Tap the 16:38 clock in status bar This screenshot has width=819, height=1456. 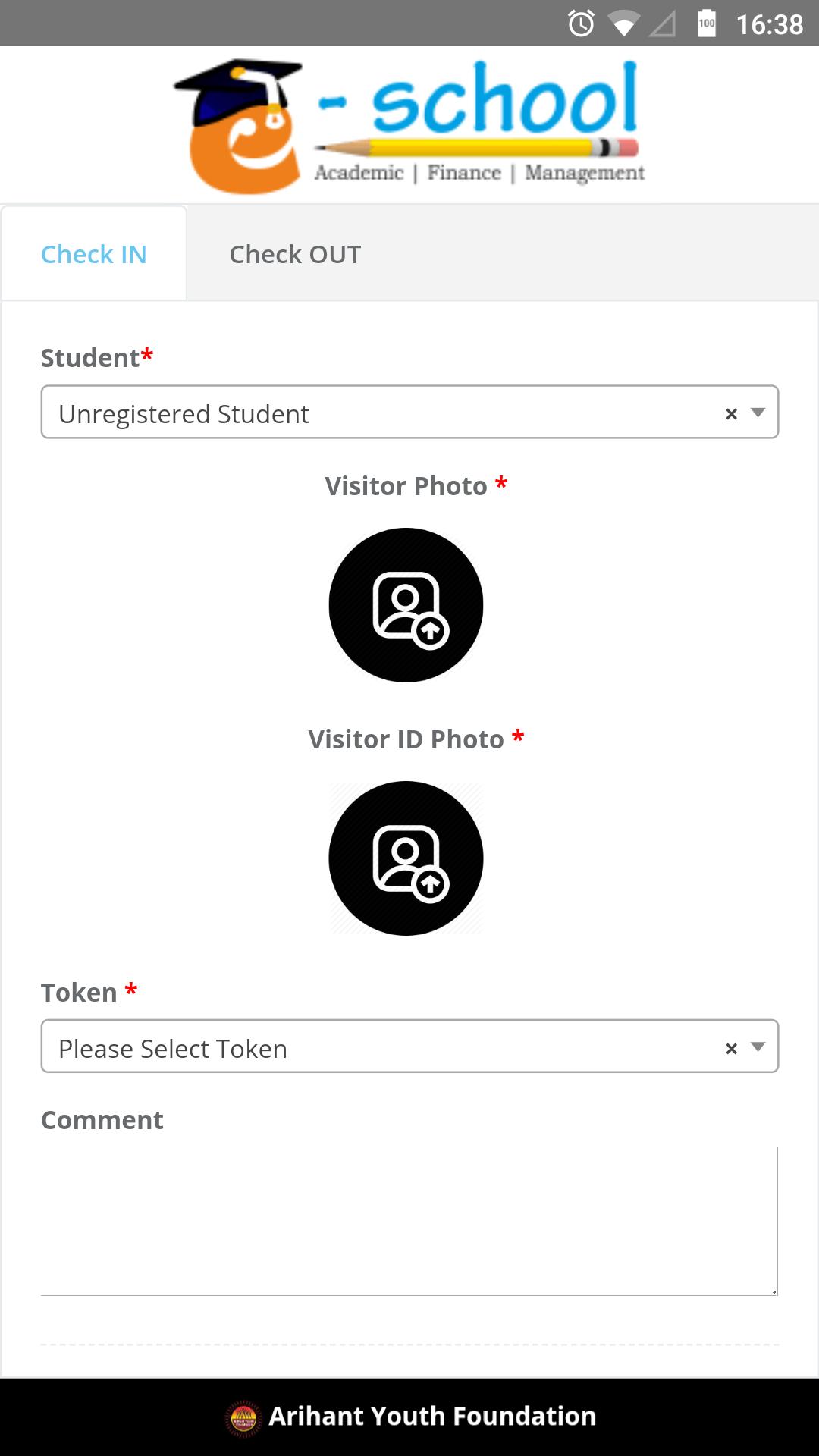coord(769,24)
